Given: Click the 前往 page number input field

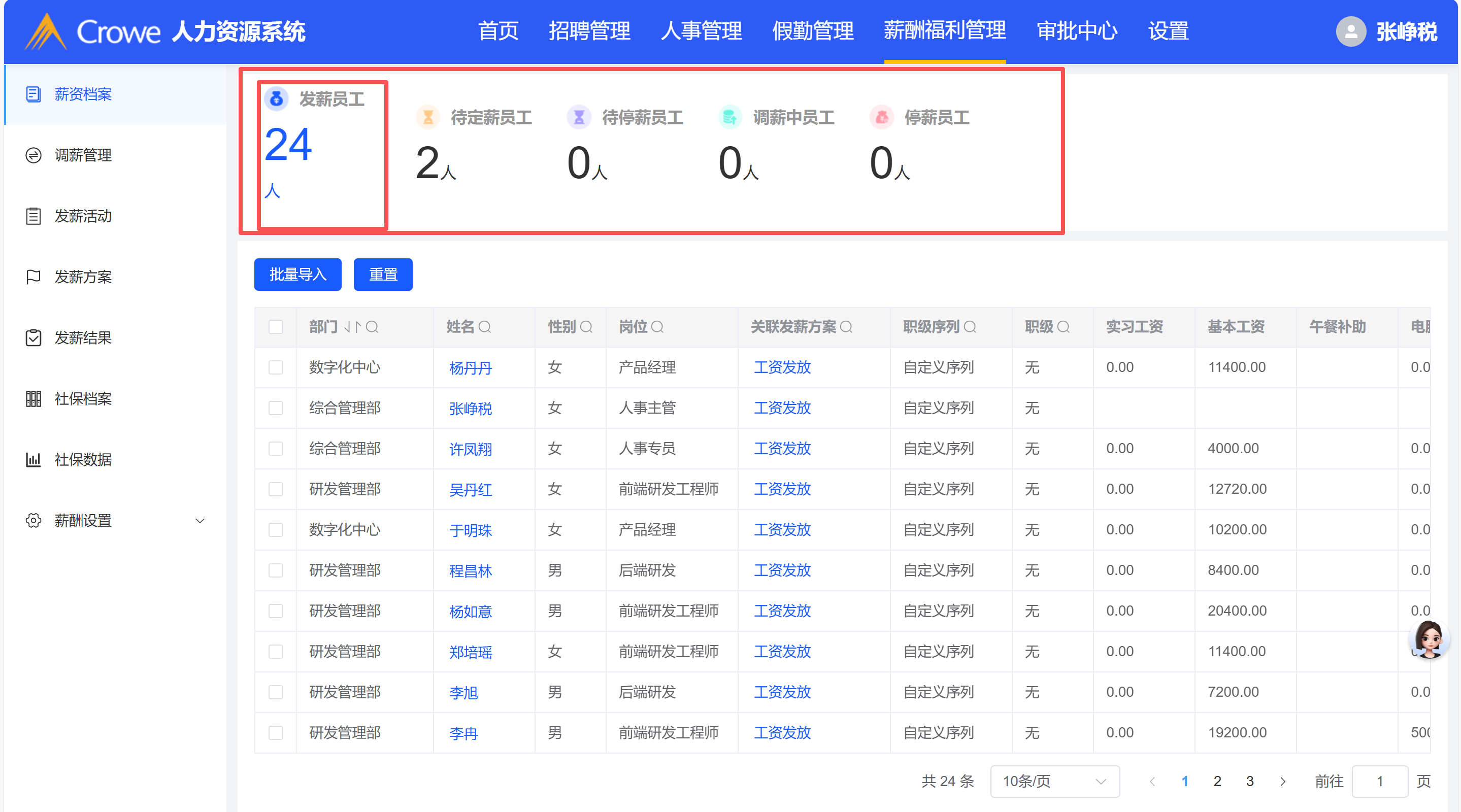Looking at the screenshot, I should pos(1379,782).
